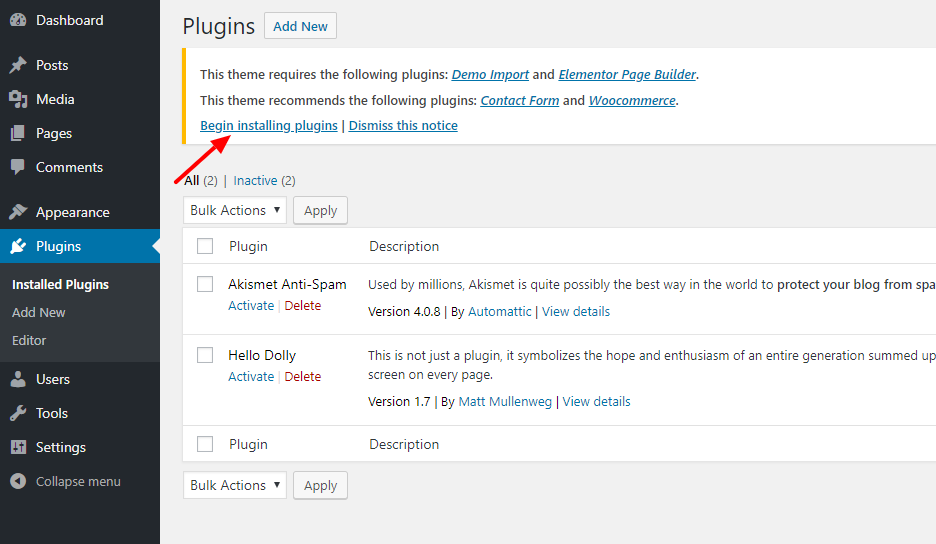Open Appearance menu
This screenshot has height=544, width=936.
tap(80, 212)
